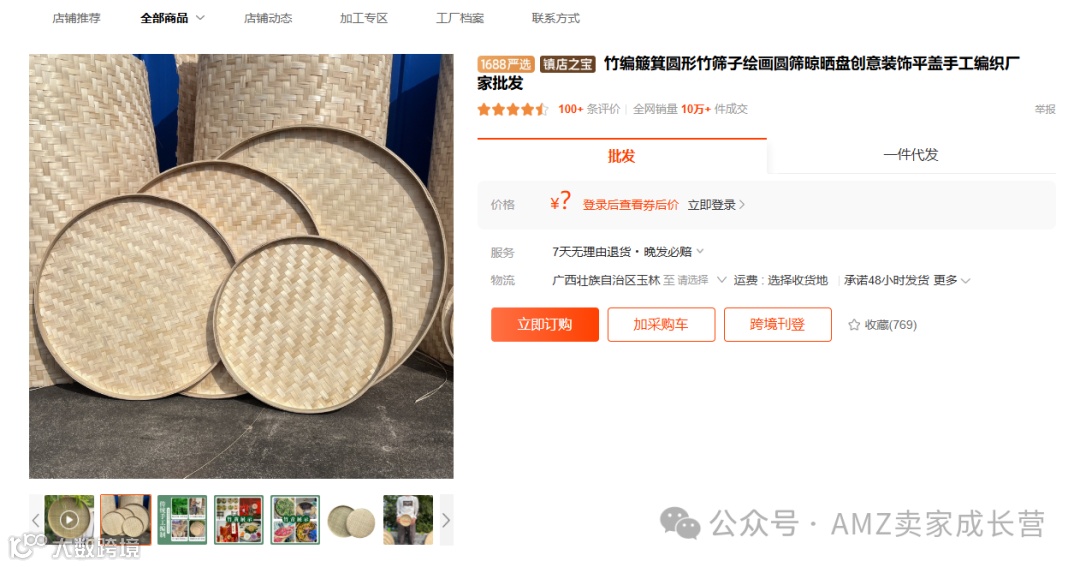Play the product video thumbnail

[69, 519]
